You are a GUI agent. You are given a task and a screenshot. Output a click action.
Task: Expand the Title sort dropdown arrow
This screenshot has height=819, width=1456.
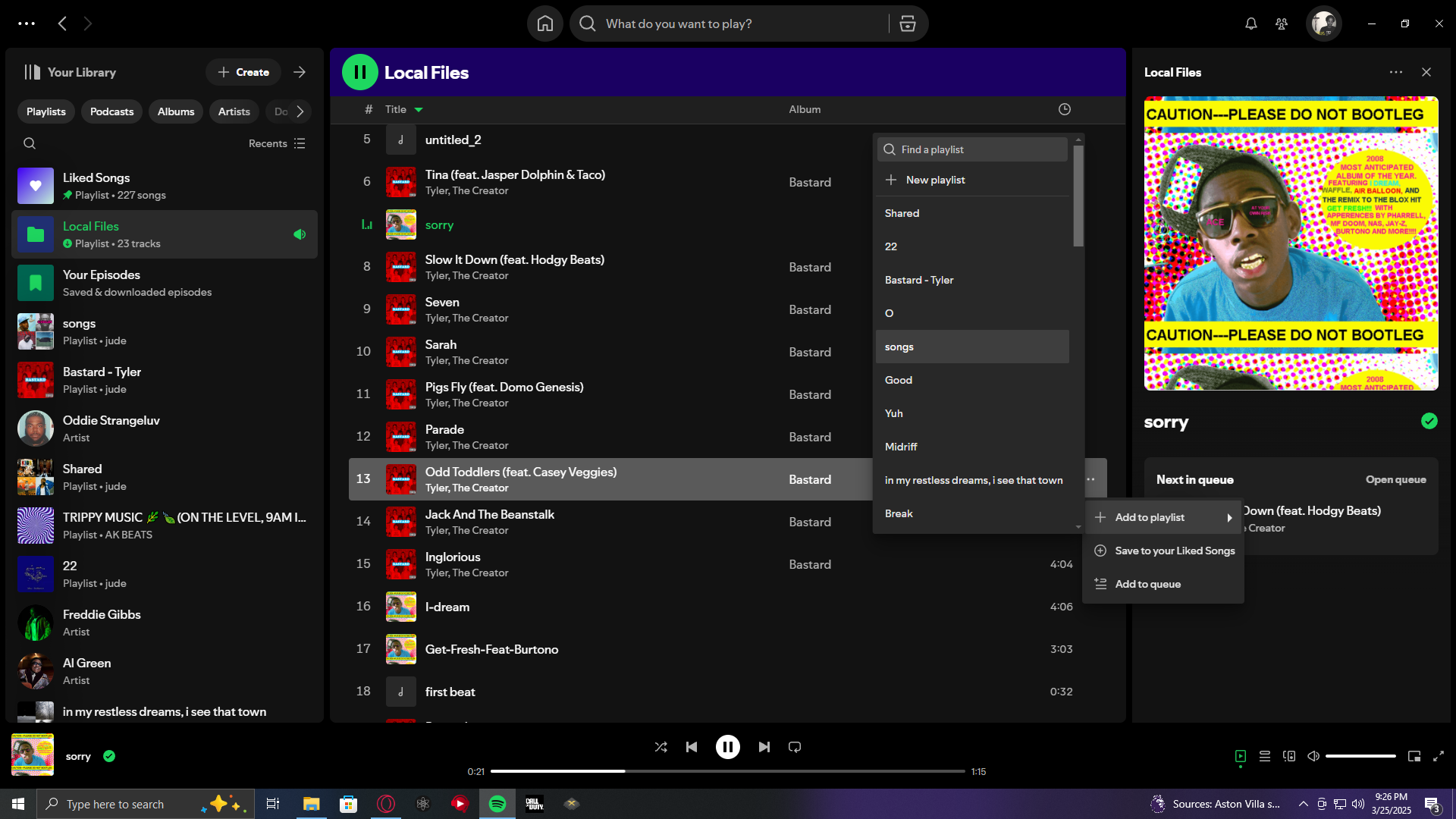pyautogui.click(x=419, y=110)
